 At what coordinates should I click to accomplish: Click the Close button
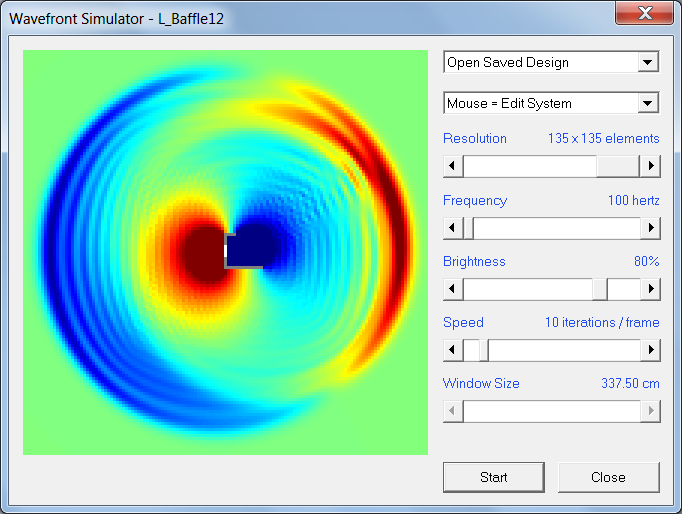608,477
